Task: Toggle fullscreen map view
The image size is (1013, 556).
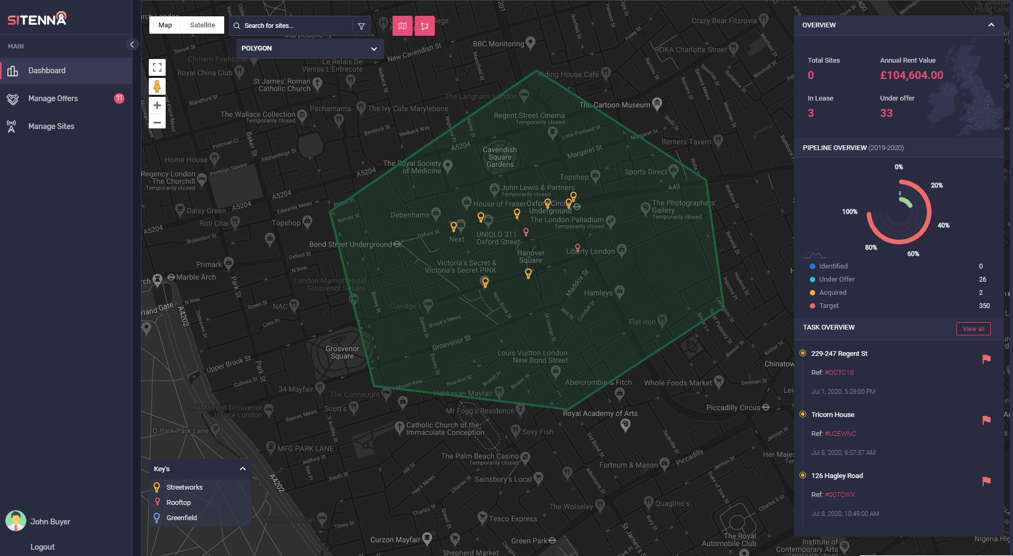Action: (x=157, y=67)
